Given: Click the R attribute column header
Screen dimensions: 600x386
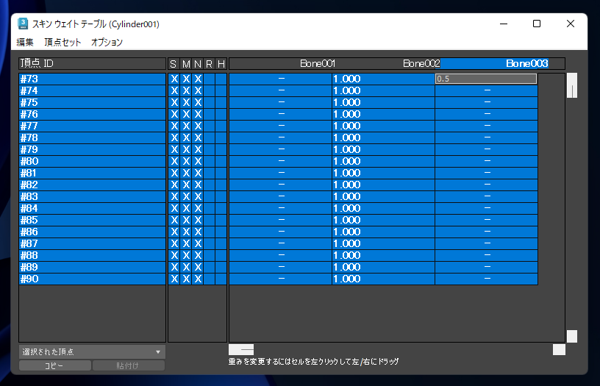Looking at the screenshot, I should pyautogui.click(x=209, y=64).
